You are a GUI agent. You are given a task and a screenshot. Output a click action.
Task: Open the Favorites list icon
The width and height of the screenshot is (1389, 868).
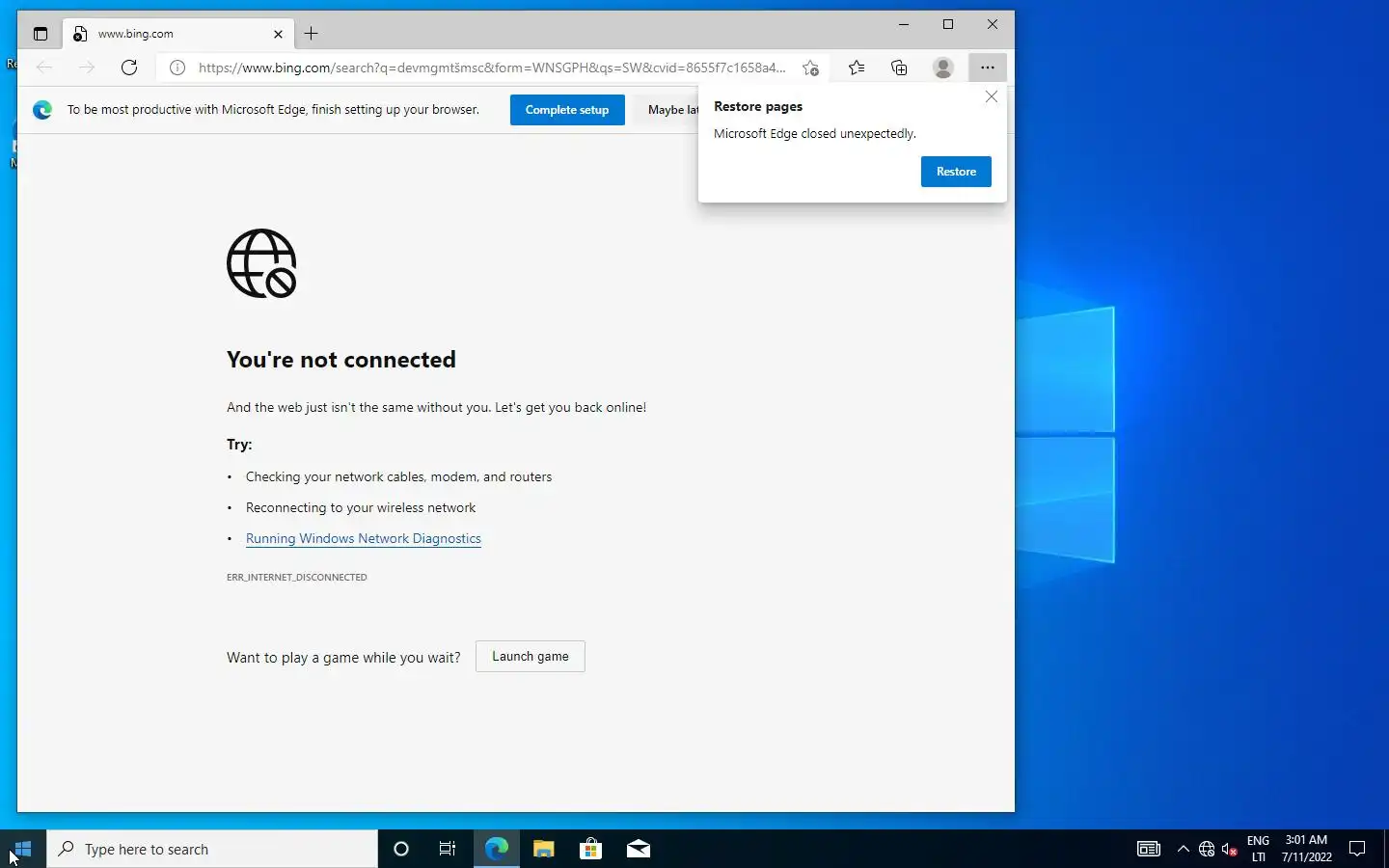[x=857, y=68]
